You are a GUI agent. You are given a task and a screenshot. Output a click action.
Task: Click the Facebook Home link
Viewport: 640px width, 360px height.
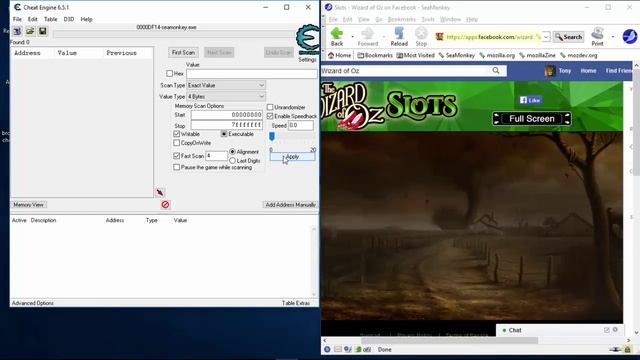pyautogui.click(x=588, y=71)
